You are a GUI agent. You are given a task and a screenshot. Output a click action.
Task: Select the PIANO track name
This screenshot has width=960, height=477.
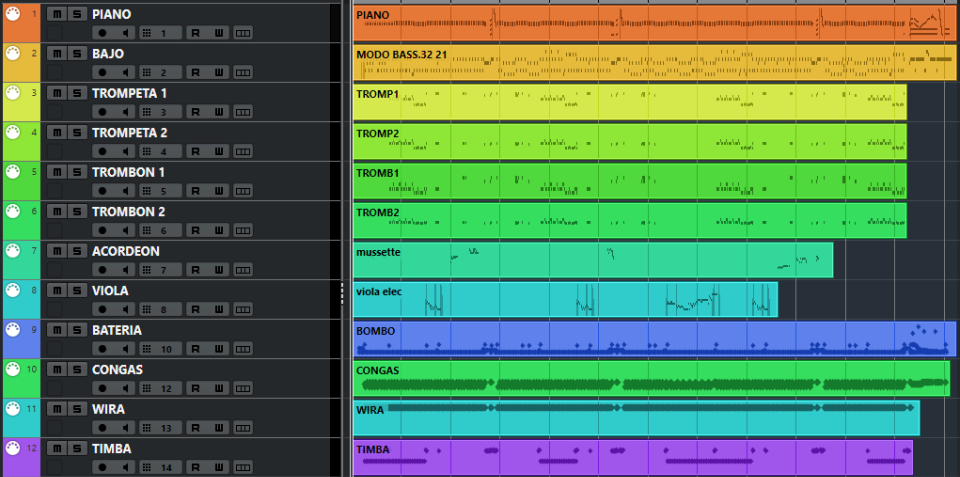pyautogui.click(x=111, y=14)
